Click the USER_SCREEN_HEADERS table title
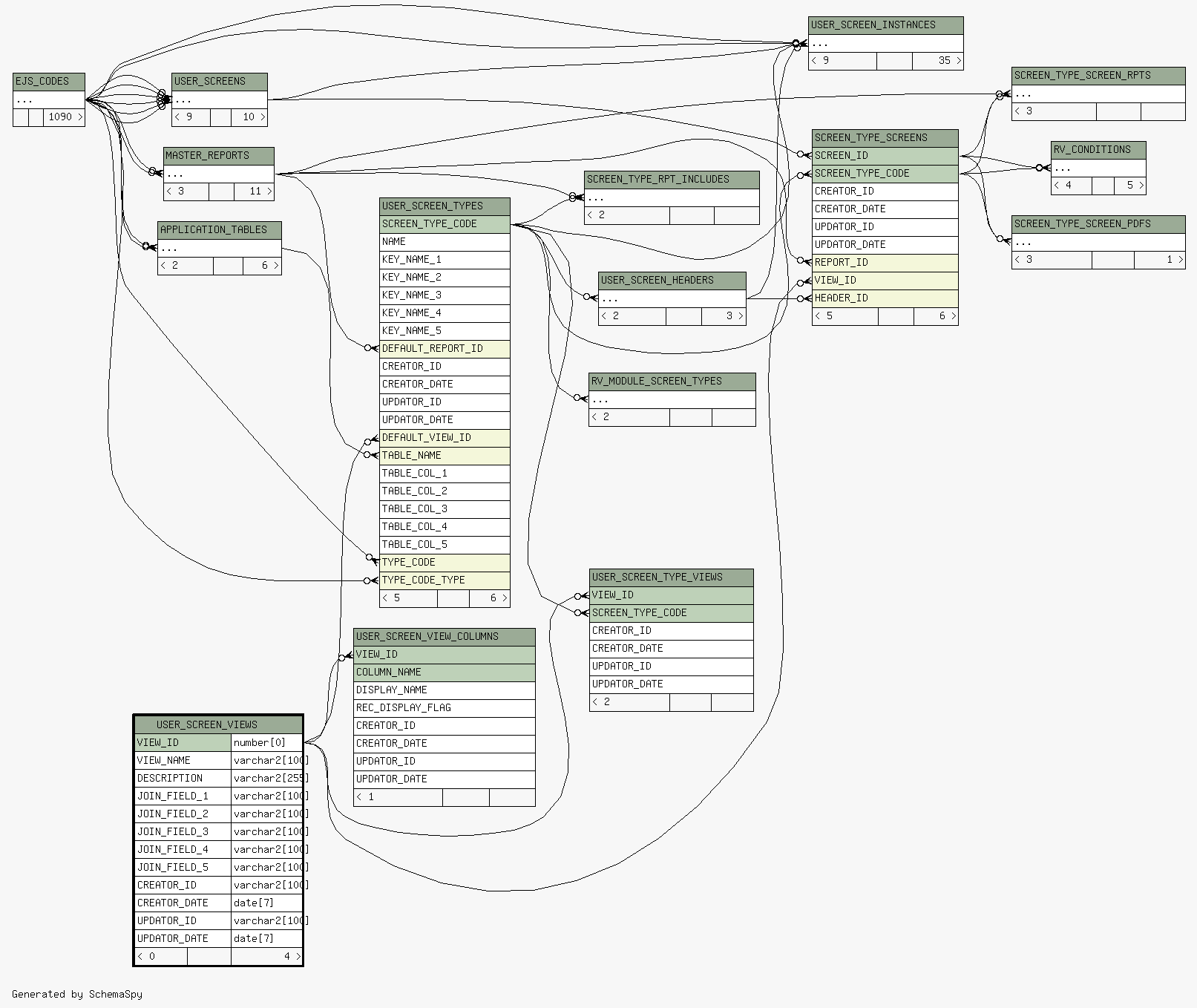 672,281
